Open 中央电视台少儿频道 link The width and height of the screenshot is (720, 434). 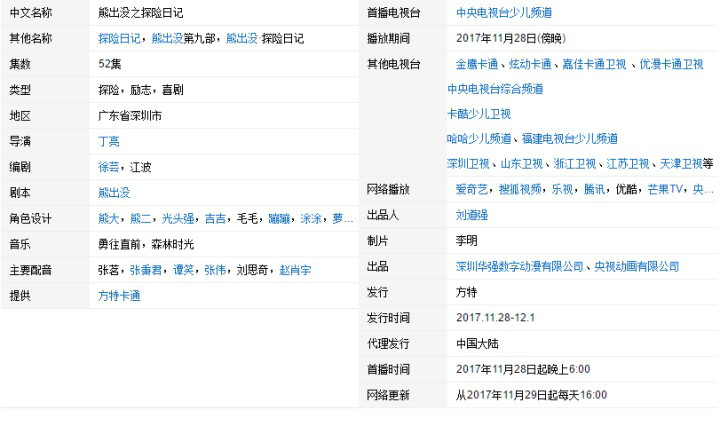504,13
